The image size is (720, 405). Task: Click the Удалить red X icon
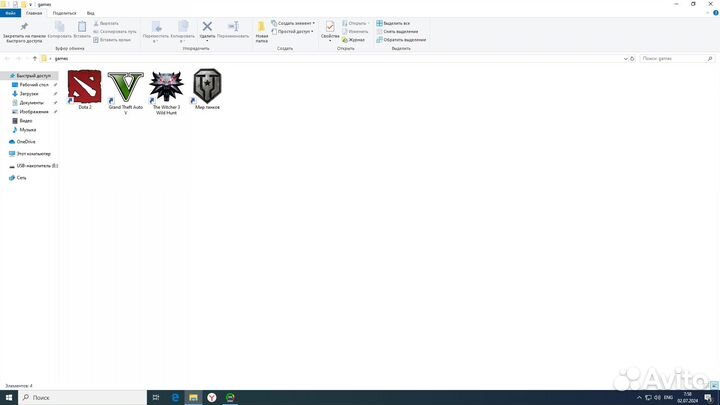[x=207, y=28]
